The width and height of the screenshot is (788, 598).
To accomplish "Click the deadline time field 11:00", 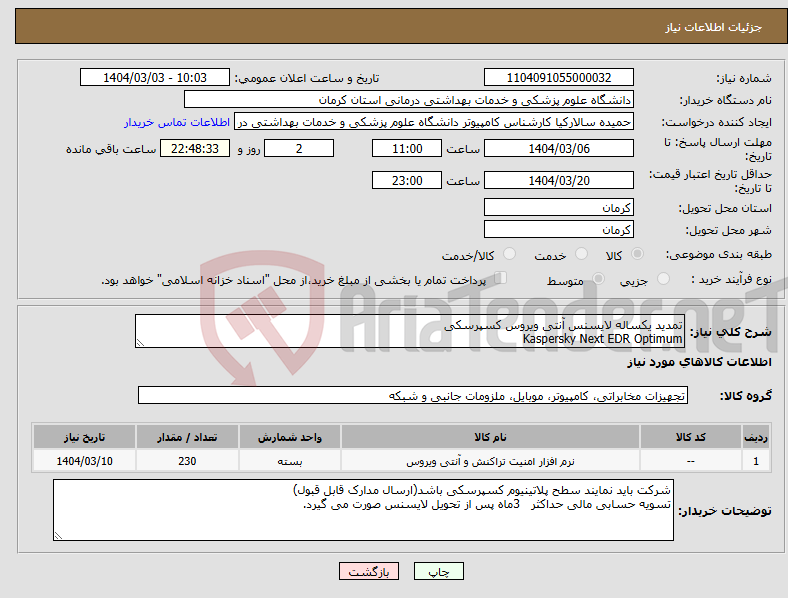I will click(x=407, y=148).
